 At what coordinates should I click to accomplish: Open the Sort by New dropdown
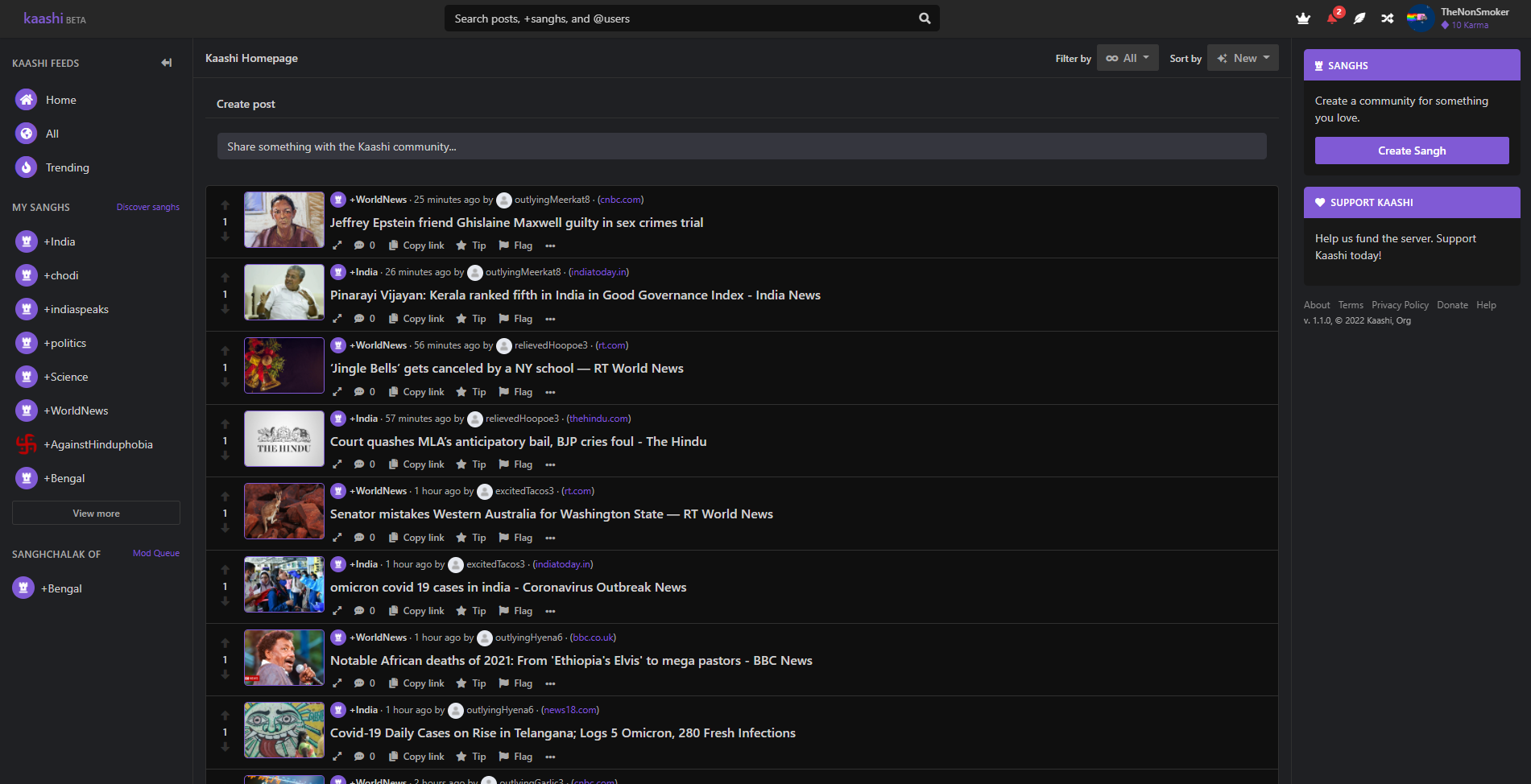tap(1243, 58)
